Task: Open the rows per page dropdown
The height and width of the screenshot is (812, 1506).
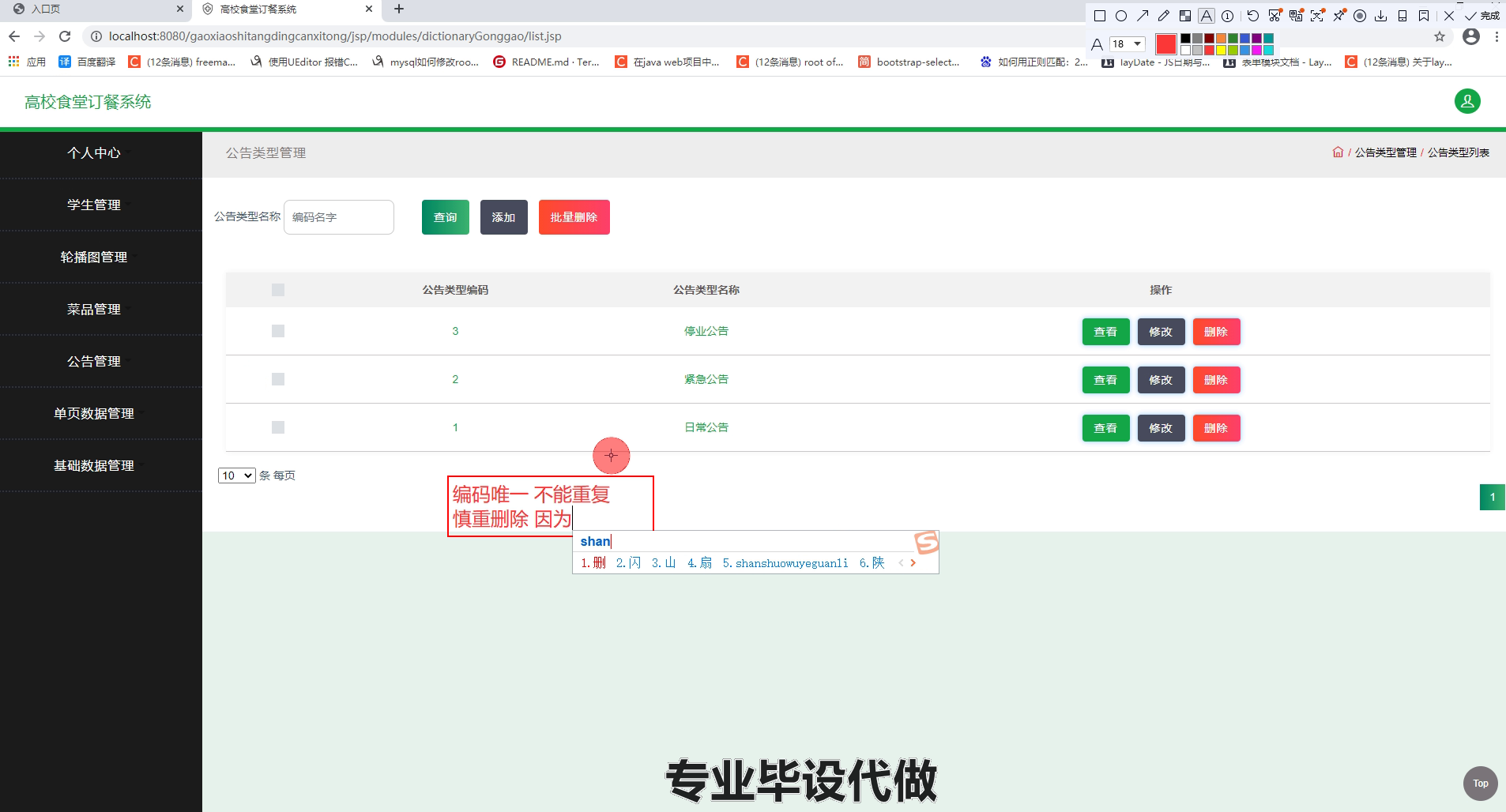Action: click(x=236, y=476)
